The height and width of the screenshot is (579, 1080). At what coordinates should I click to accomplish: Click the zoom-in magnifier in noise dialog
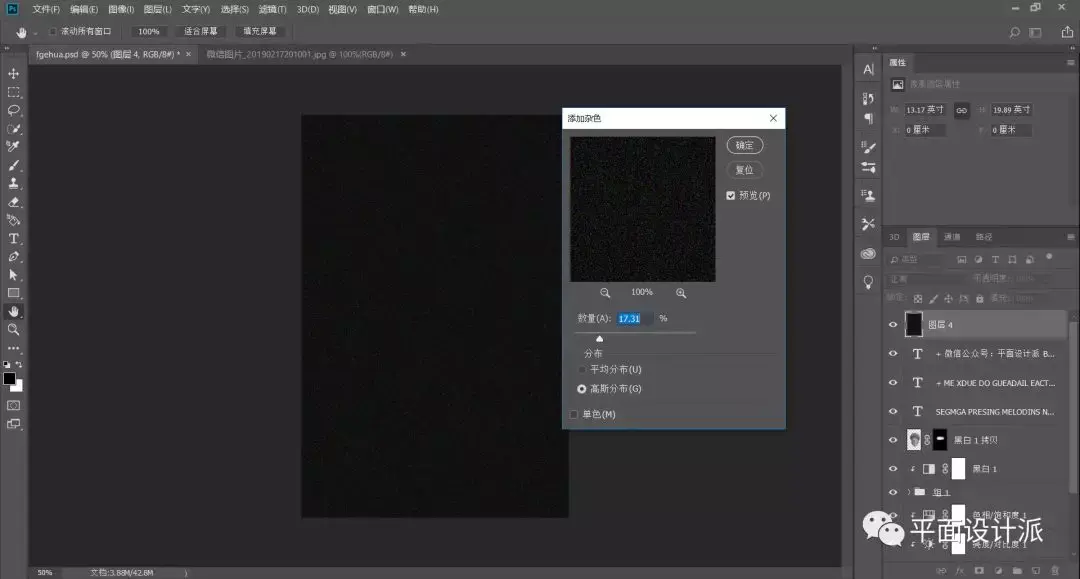681,293
